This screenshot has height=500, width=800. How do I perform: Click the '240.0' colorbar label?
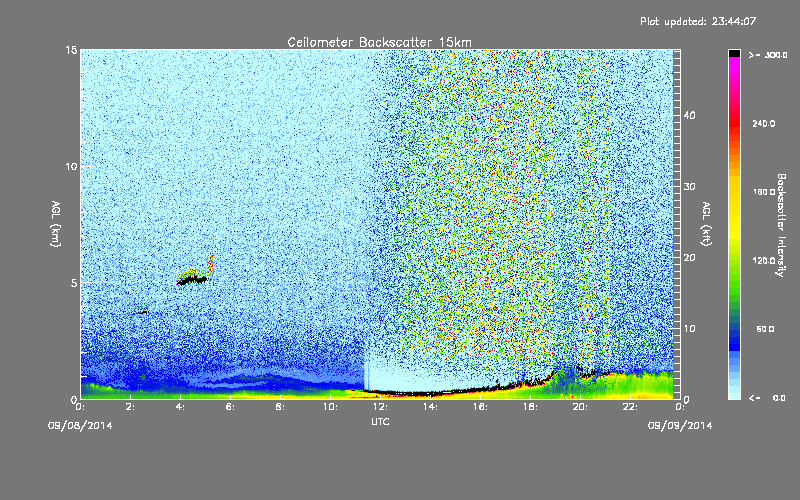click(x=764, y=123)
